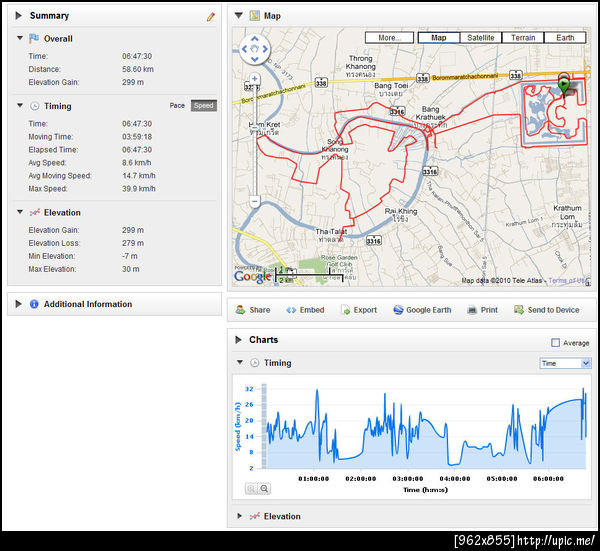
Task: Click the Embed code icon
Action: click(291, 310)
